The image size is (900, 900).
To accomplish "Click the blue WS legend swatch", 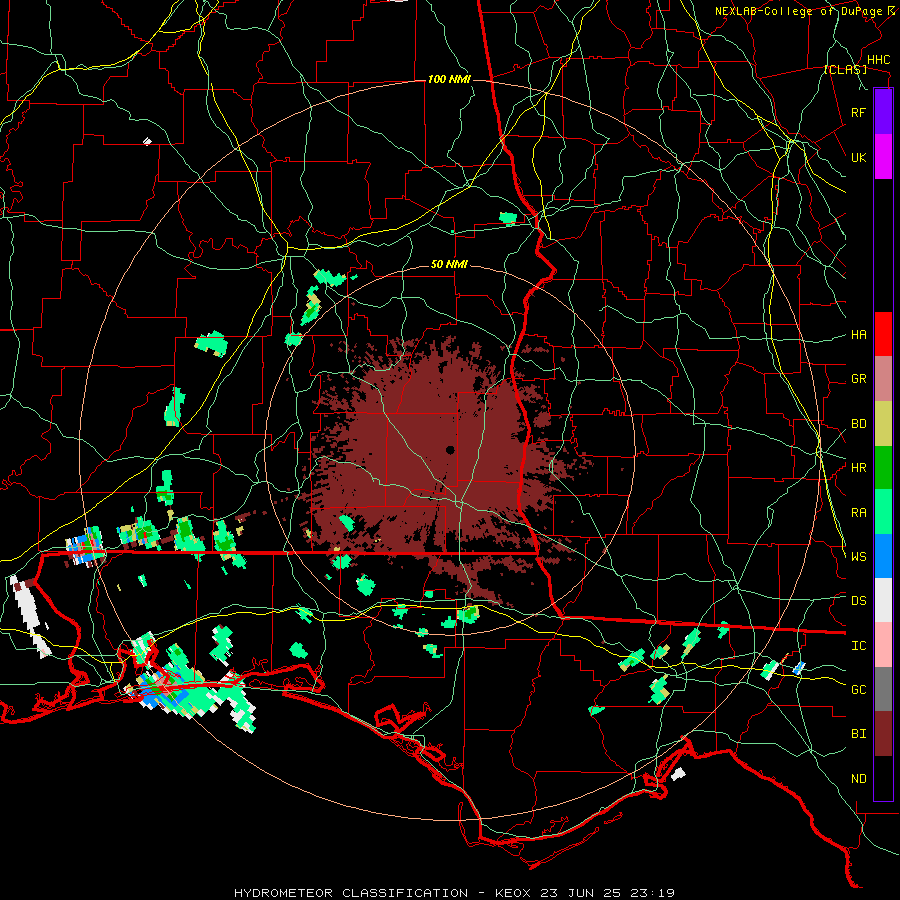I will tap(883, 556).
